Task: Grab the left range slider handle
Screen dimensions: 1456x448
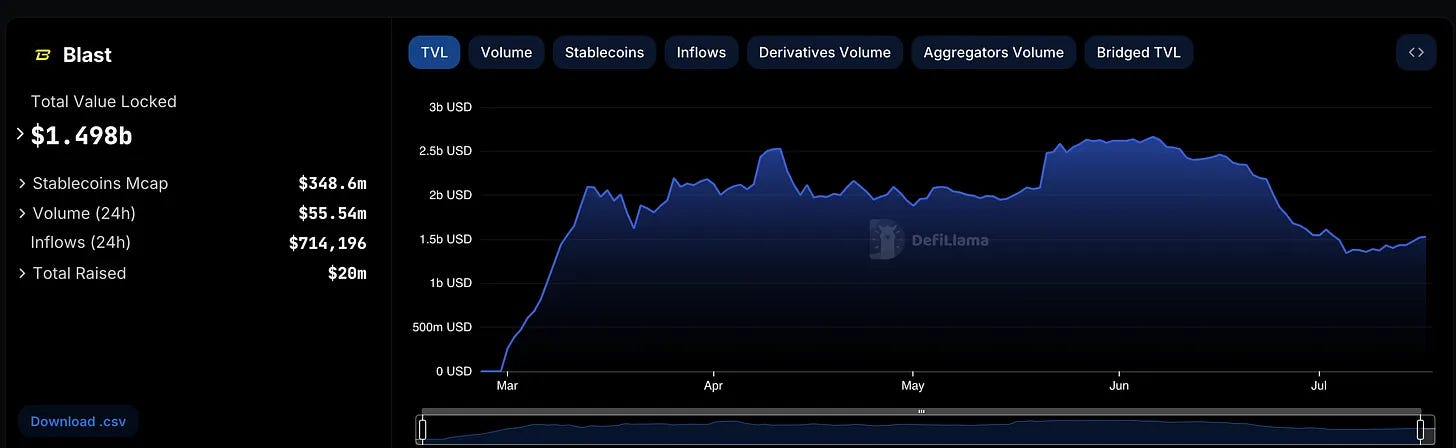Action: (422, 430)
